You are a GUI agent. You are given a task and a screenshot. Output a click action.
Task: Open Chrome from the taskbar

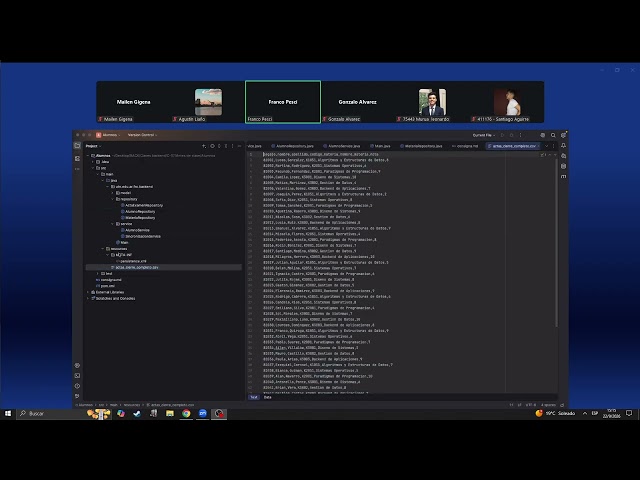click(186, 413)
